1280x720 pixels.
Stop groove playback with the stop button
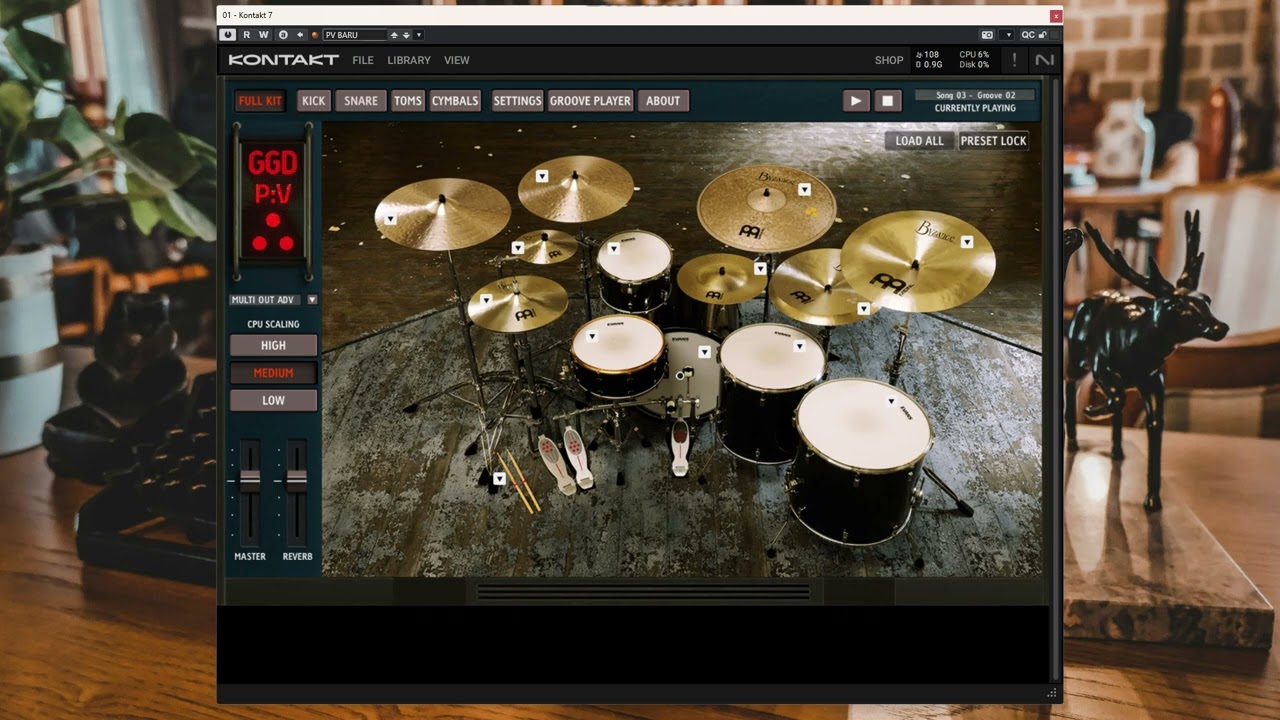click(x=887, y=101)
